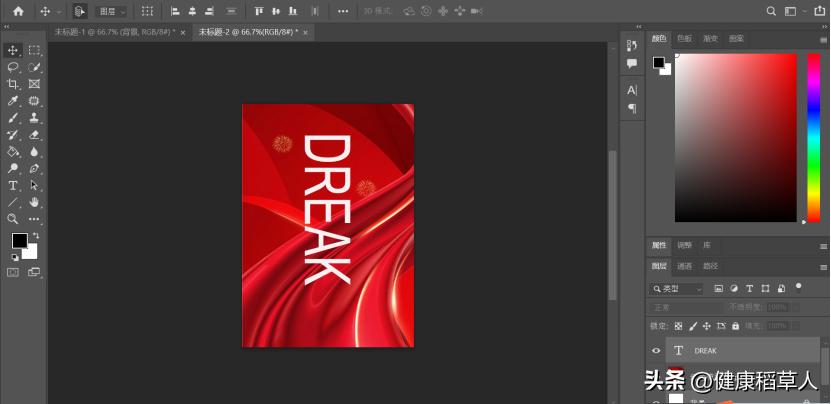Align left edges in options bar

pyautogui.click(x=175, y=11)
